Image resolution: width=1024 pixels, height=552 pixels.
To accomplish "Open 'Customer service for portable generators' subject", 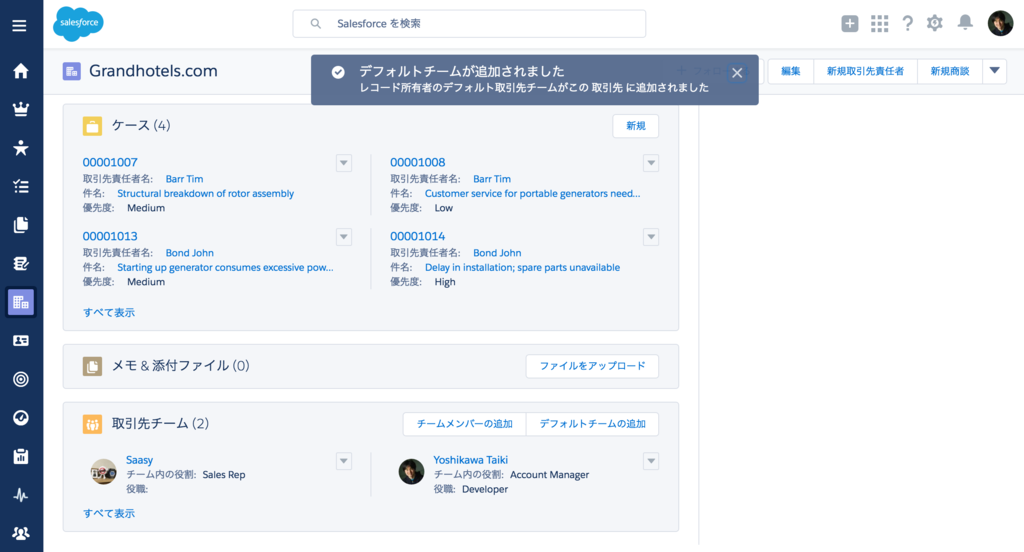I will pos(532,193).
